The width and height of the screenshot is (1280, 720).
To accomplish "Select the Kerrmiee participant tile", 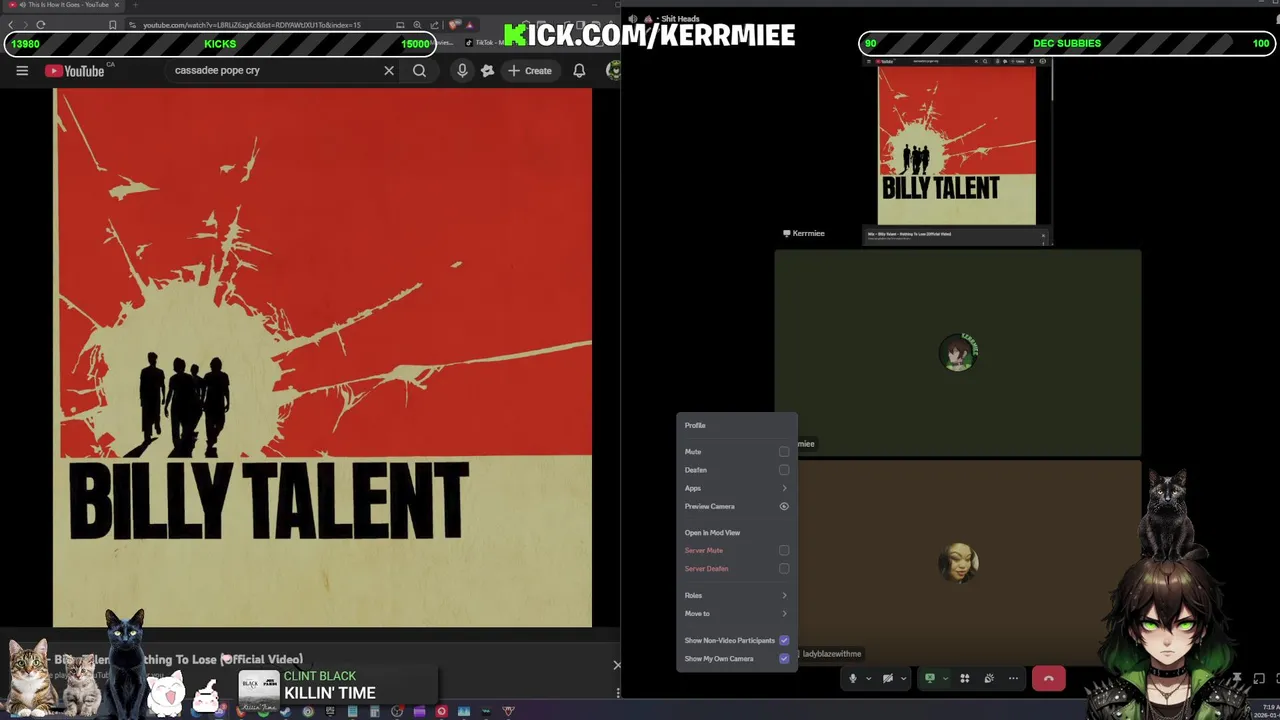I will (957, 353).
